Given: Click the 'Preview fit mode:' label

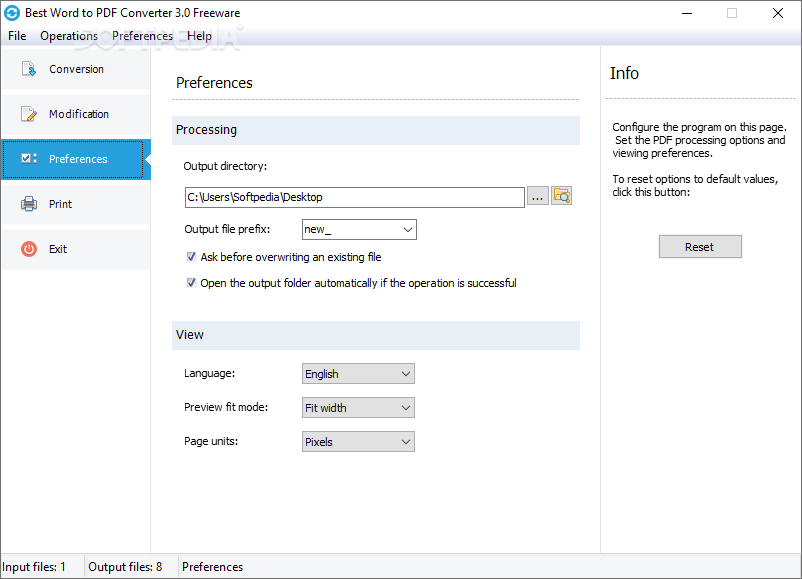Looking at the screenshot, I should pyautogui.click(x=226, y=407).
